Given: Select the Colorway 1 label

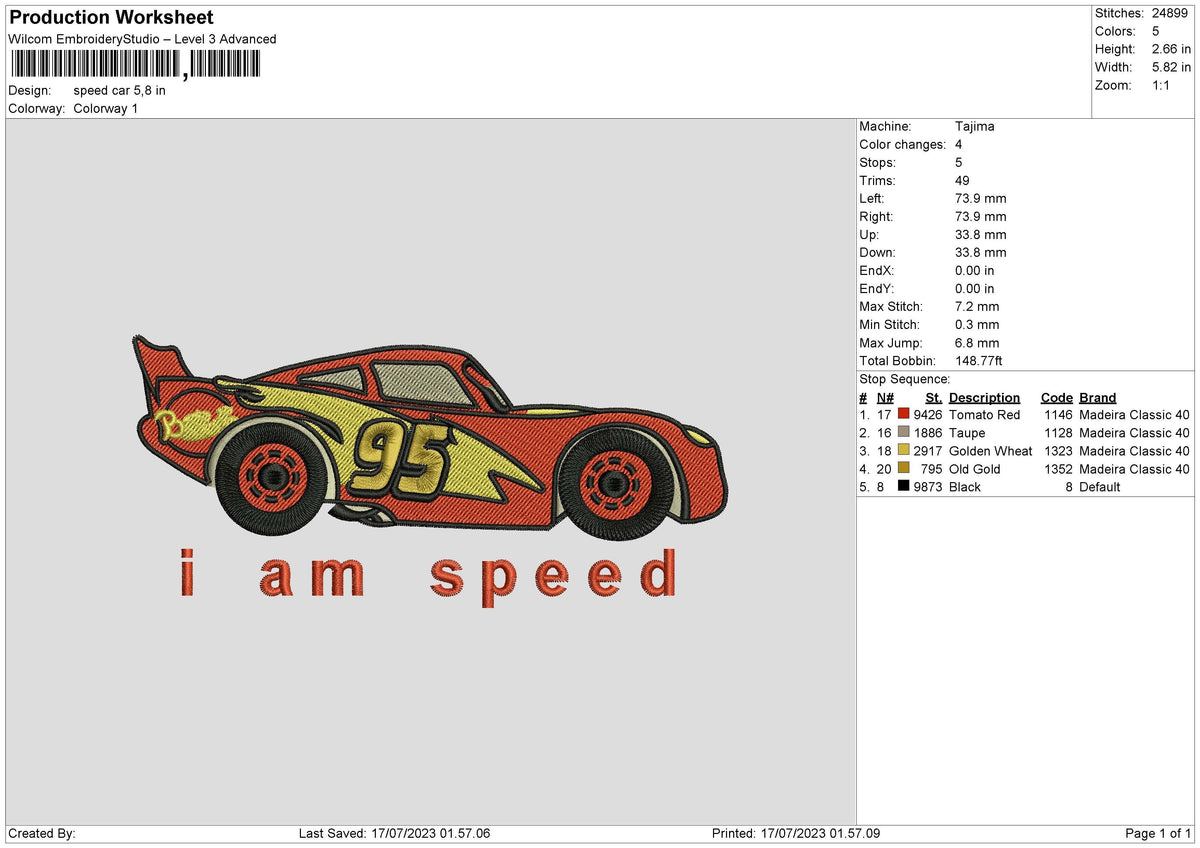Looking at the screenshot, I should tap(105, 108).
